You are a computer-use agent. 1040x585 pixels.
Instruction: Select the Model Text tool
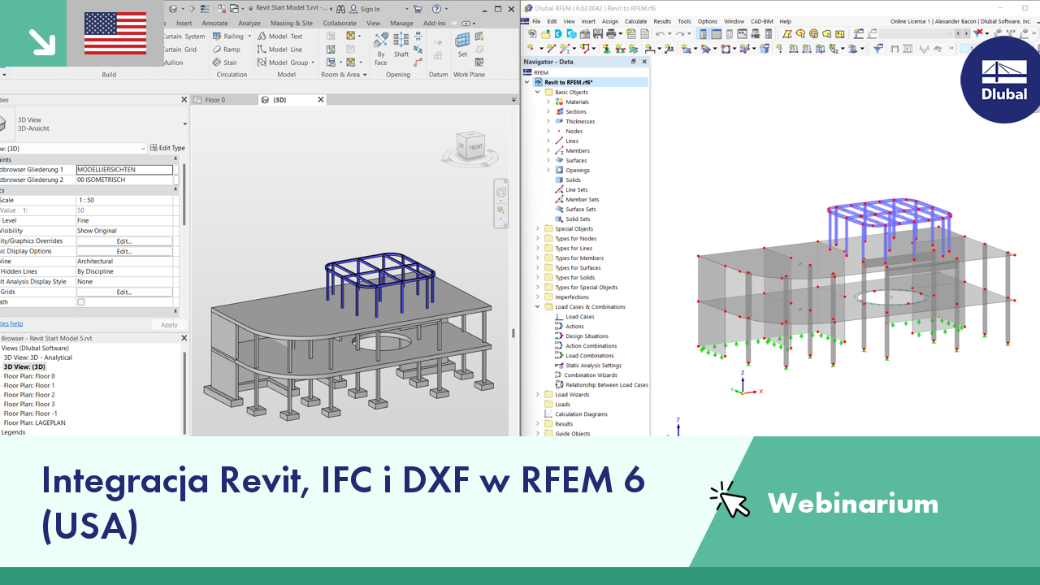pos(280,36)
